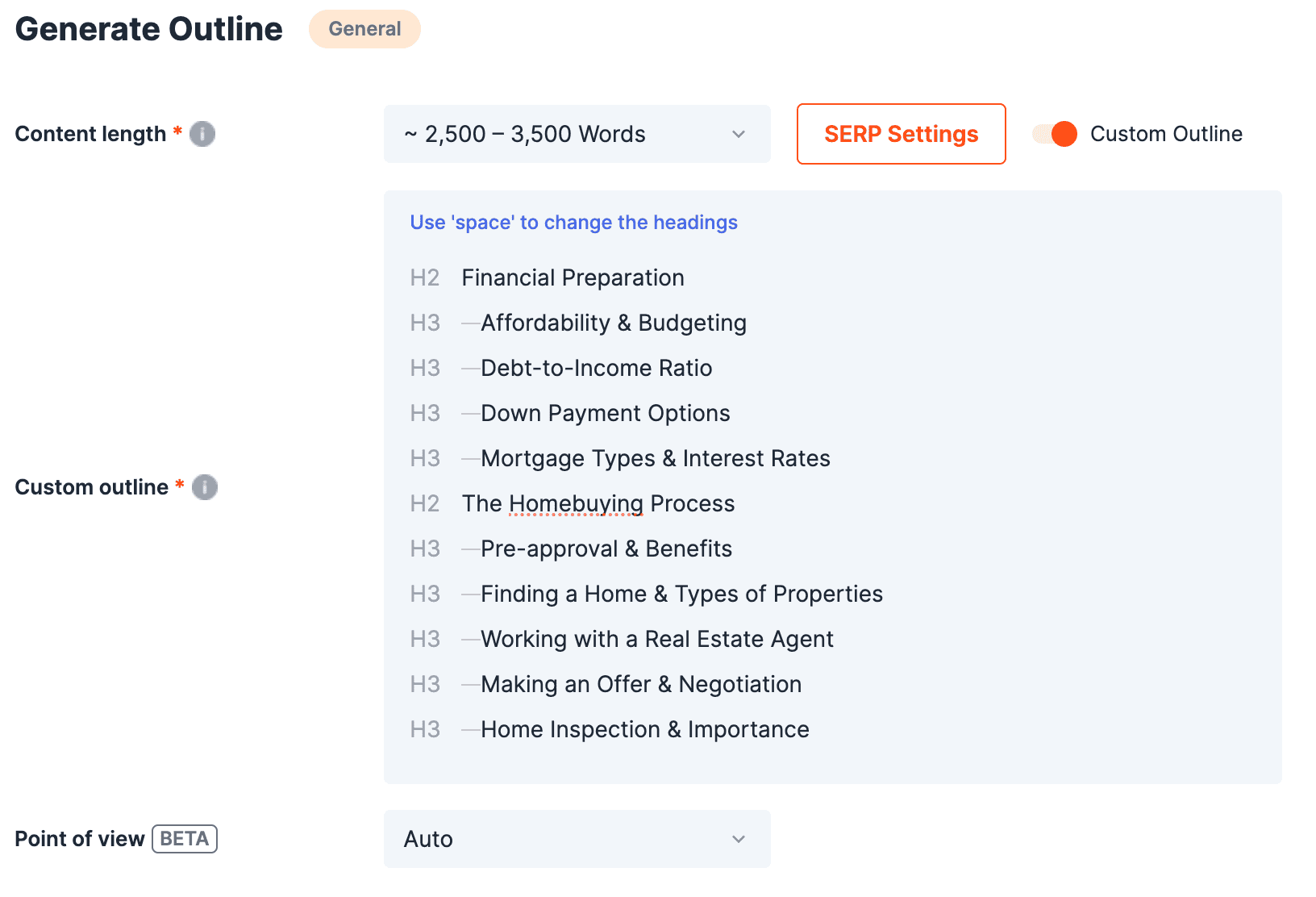Open the Point of view dropdown

(x=577, y=839)
